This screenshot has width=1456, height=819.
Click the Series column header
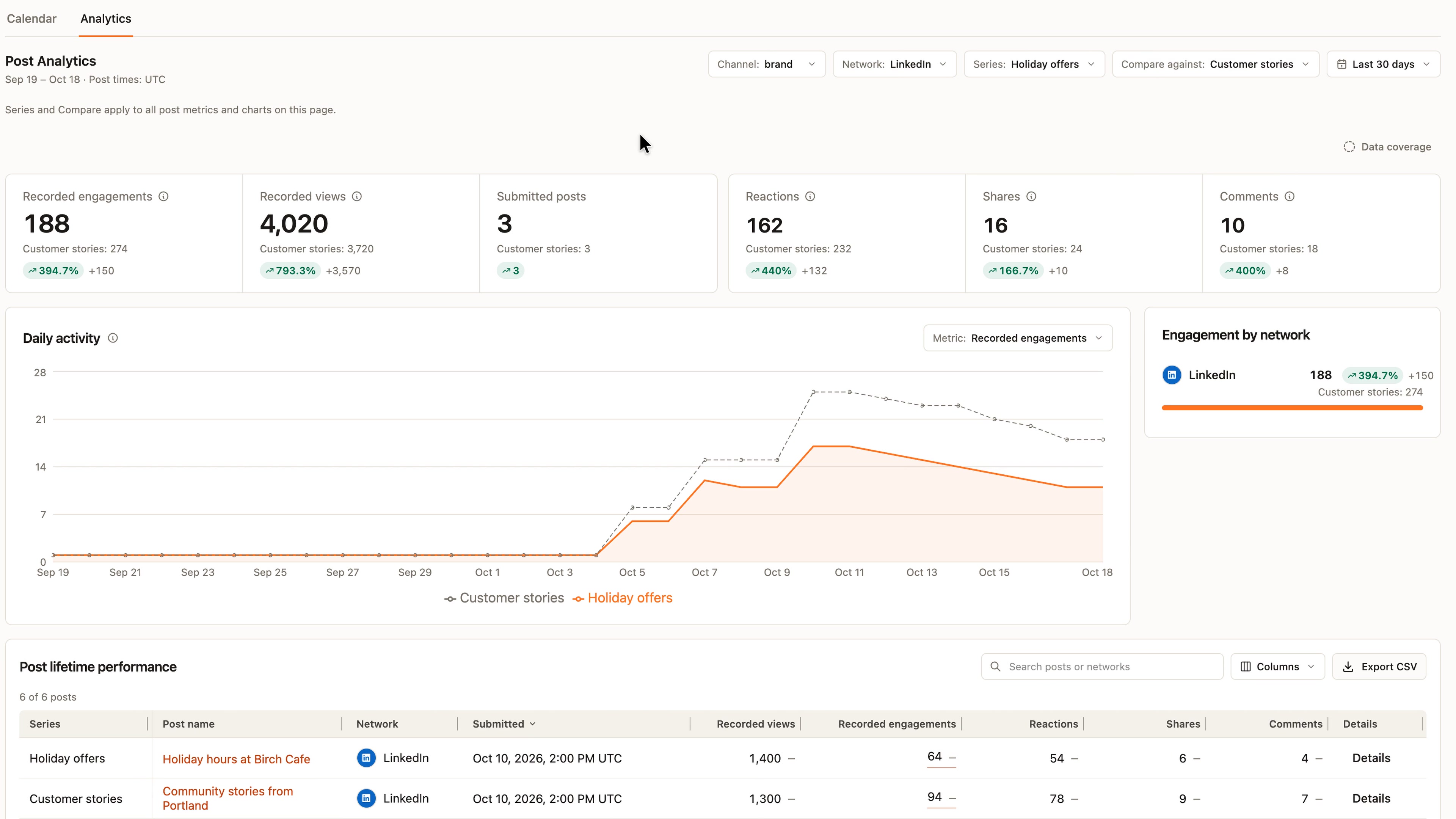click(45, 724)
